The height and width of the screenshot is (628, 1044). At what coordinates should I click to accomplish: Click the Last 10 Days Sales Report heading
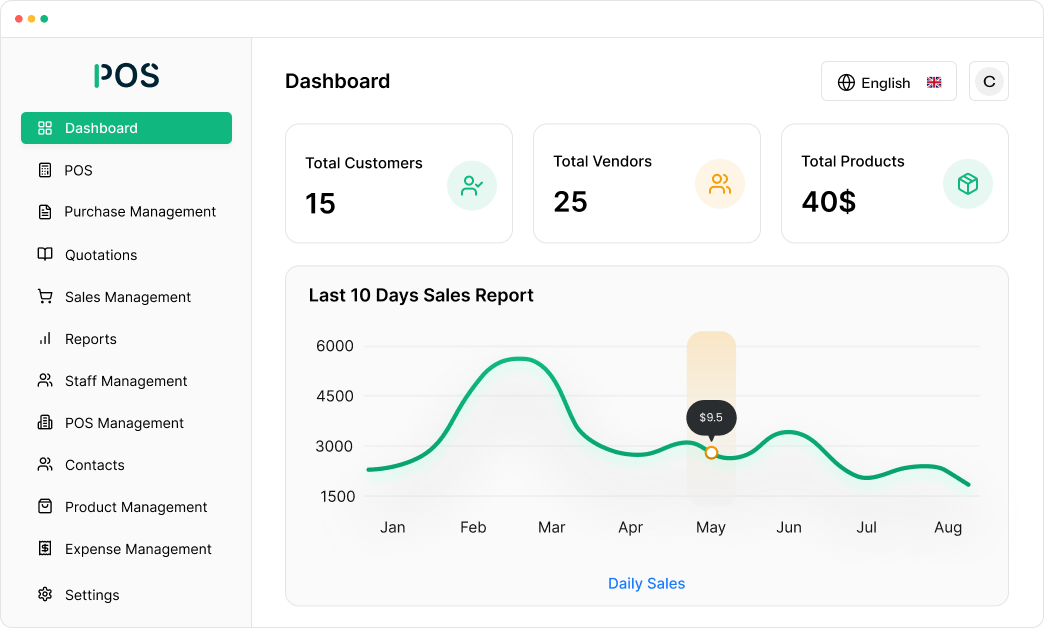pos(421,295)
